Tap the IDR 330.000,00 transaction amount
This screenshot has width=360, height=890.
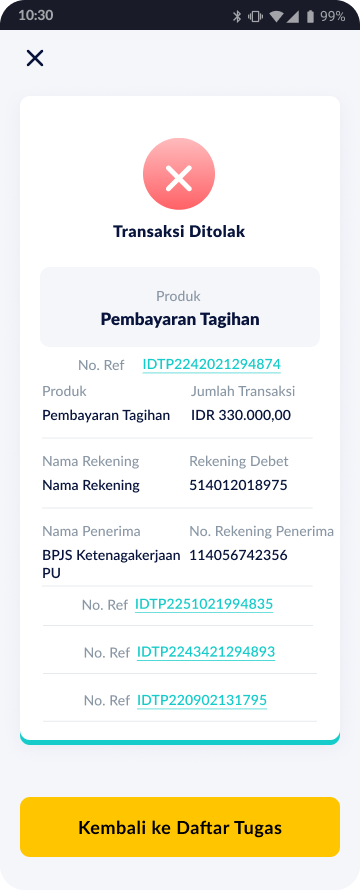[x=241, y=415]
